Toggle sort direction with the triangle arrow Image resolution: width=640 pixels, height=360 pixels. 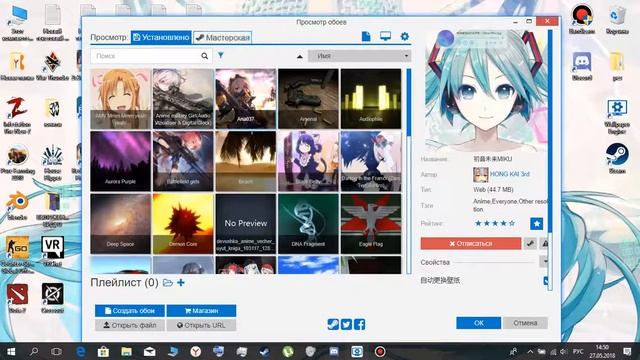click(300, 56)
